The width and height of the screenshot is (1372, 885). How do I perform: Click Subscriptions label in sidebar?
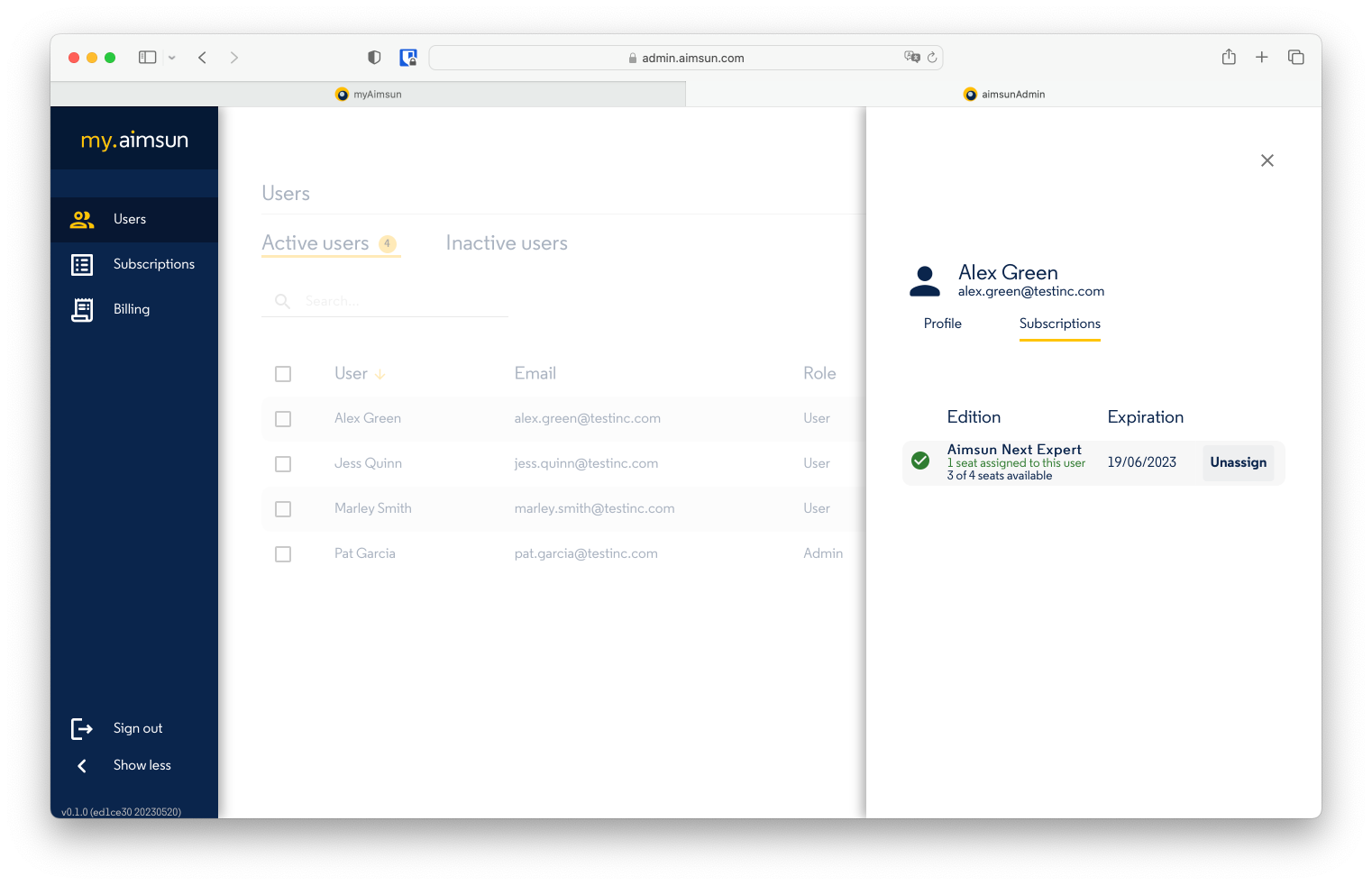(154, 264)
